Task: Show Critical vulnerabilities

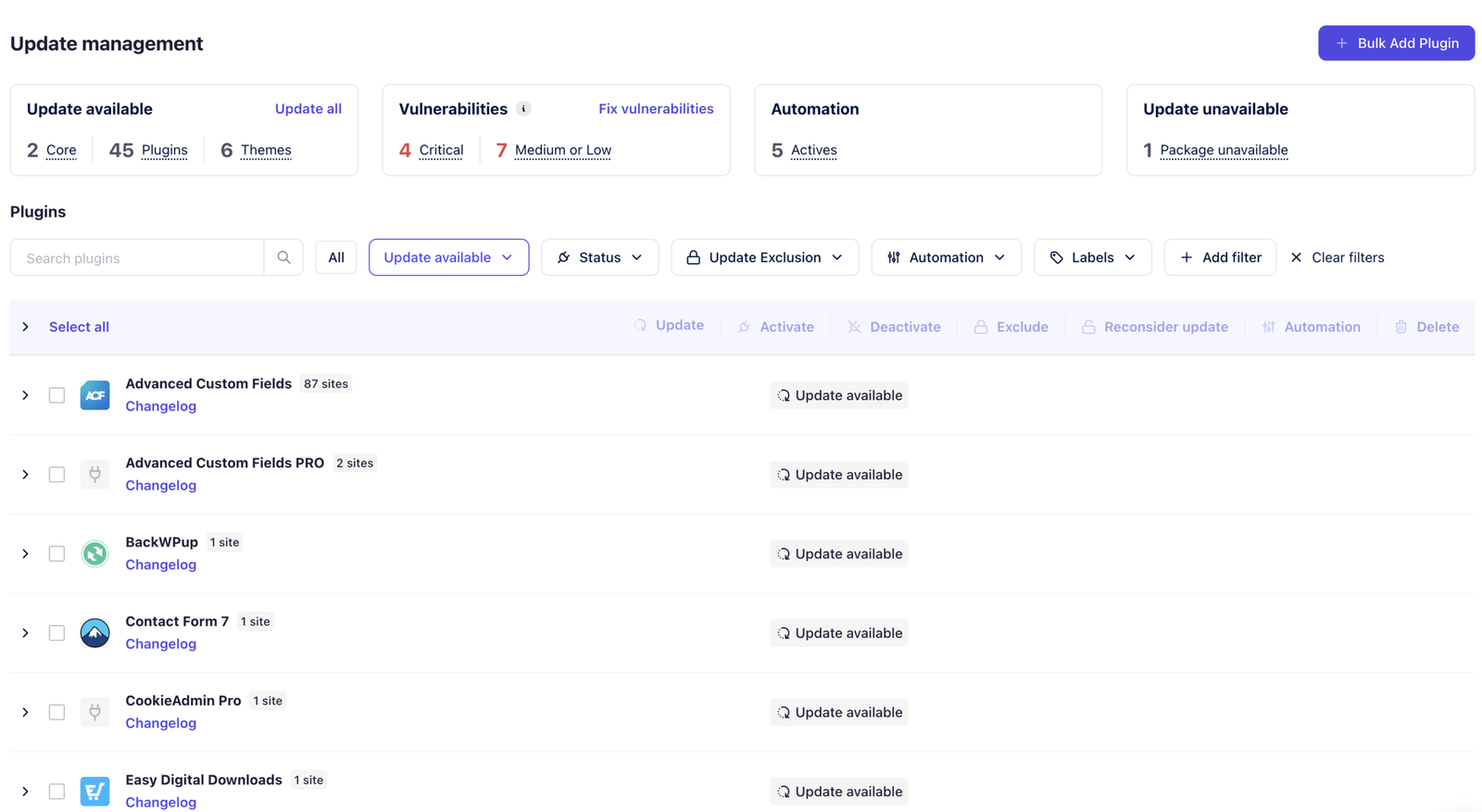Action: coord(441,150)
